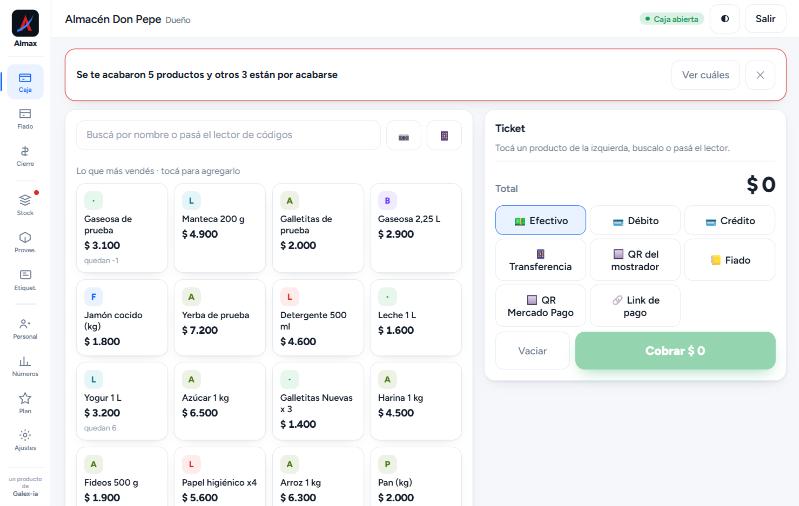This screenshot has height=506, width=799.
Task: Select Crédito payment method
Action: 730,220
